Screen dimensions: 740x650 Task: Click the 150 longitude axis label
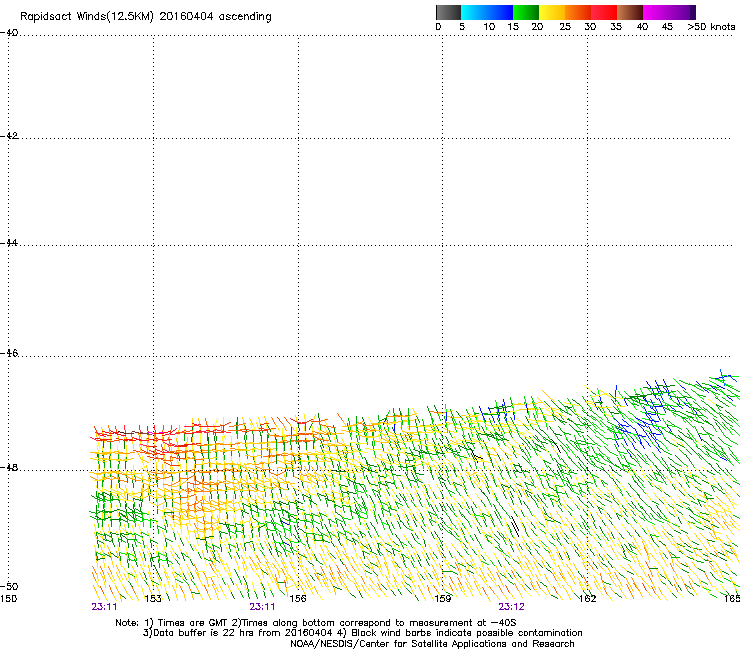[8, 599]
